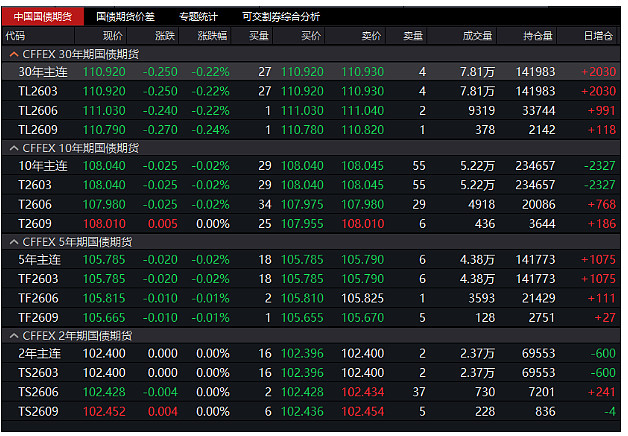Click TS2606 open interest 7201
Screen dimensions: 628x436
pos(542,392)
